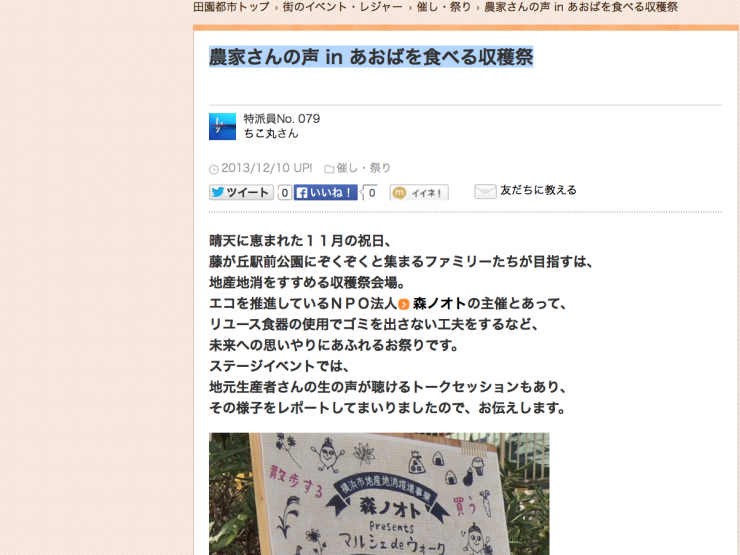The image size is (740, 555).
Task: Click the author's blue avatar image
Action: coord(222,126)
